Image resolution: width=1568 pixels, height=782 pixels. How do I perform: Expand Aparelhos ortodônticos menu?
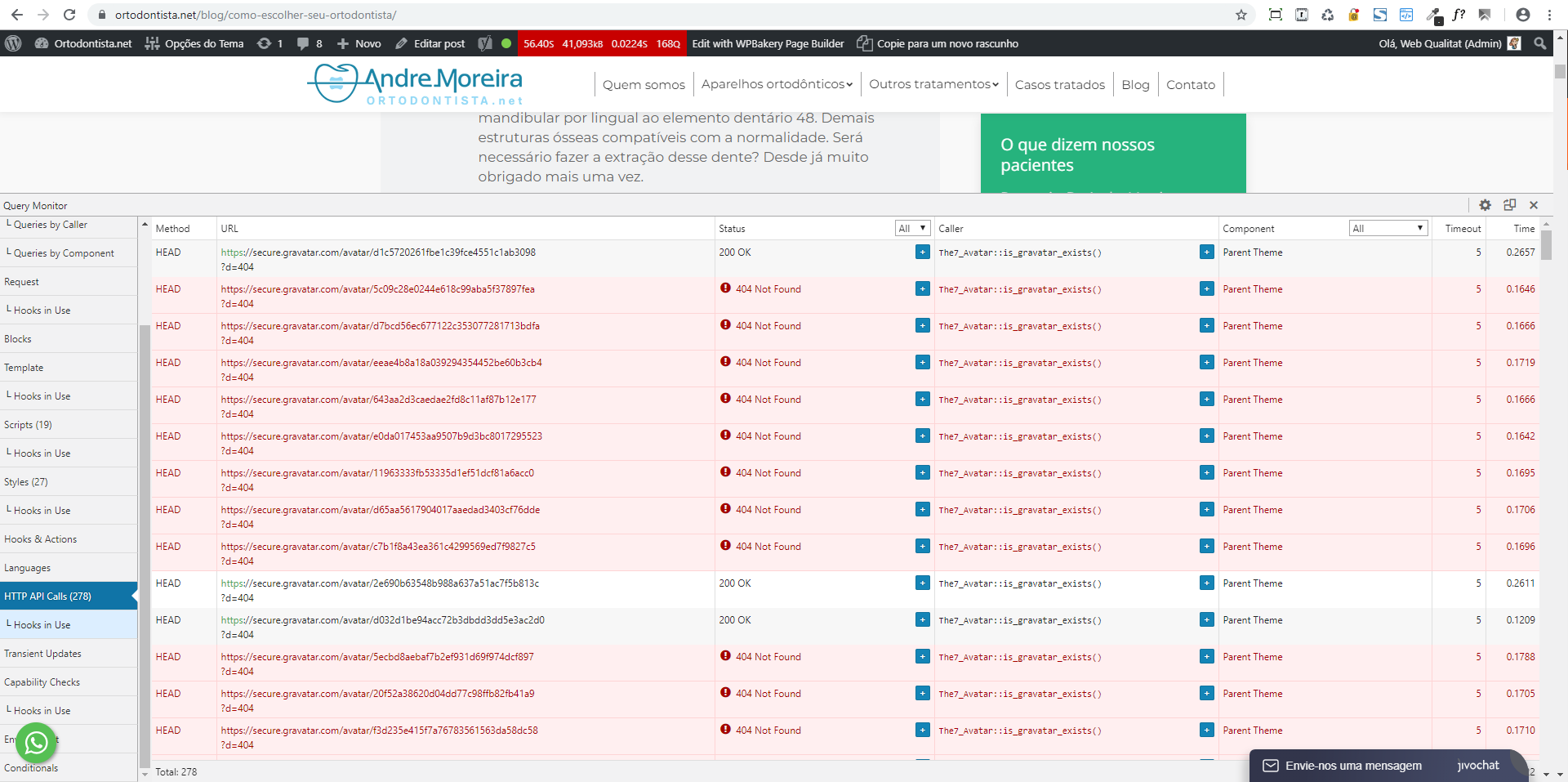click(x=777, y=84)
